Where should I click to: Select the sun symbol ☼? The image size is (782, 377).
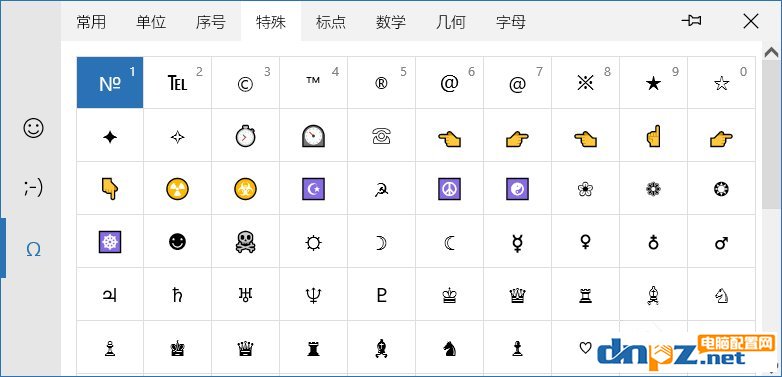pyautogui.click(x=313, y=242)
